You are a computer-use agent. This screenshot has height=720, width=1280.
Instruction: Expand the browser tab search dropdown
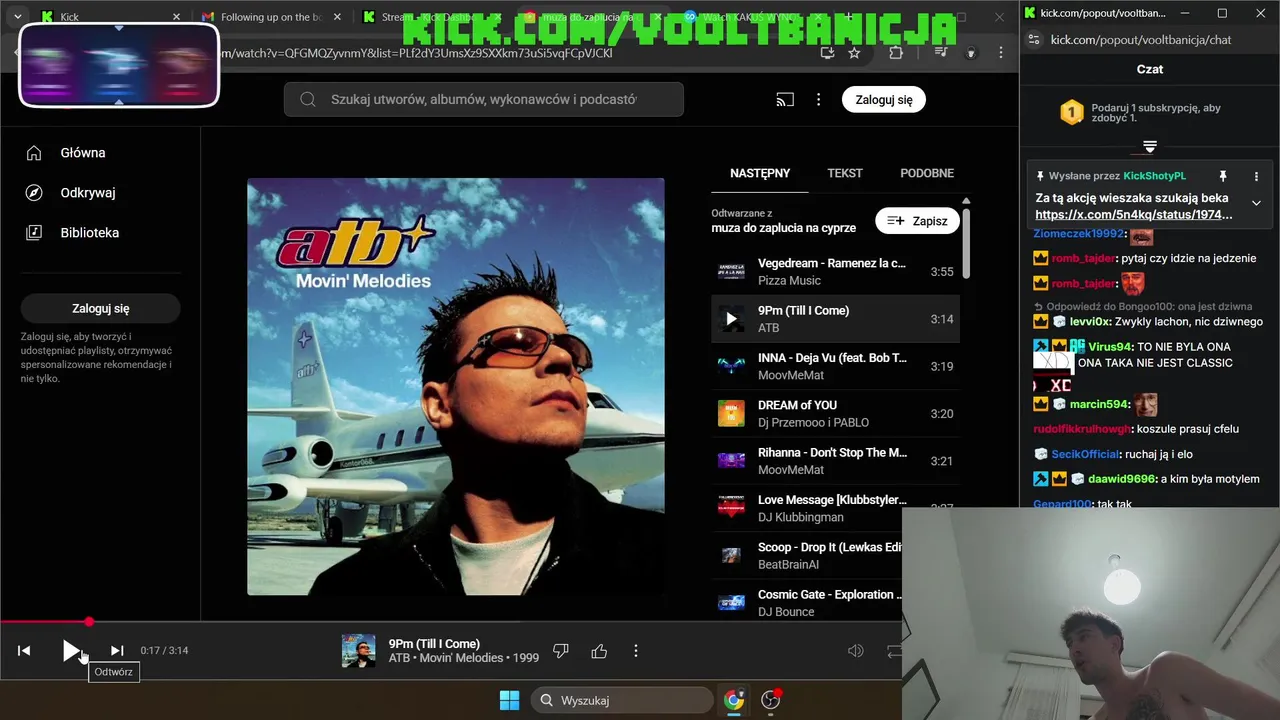[17, 17]
